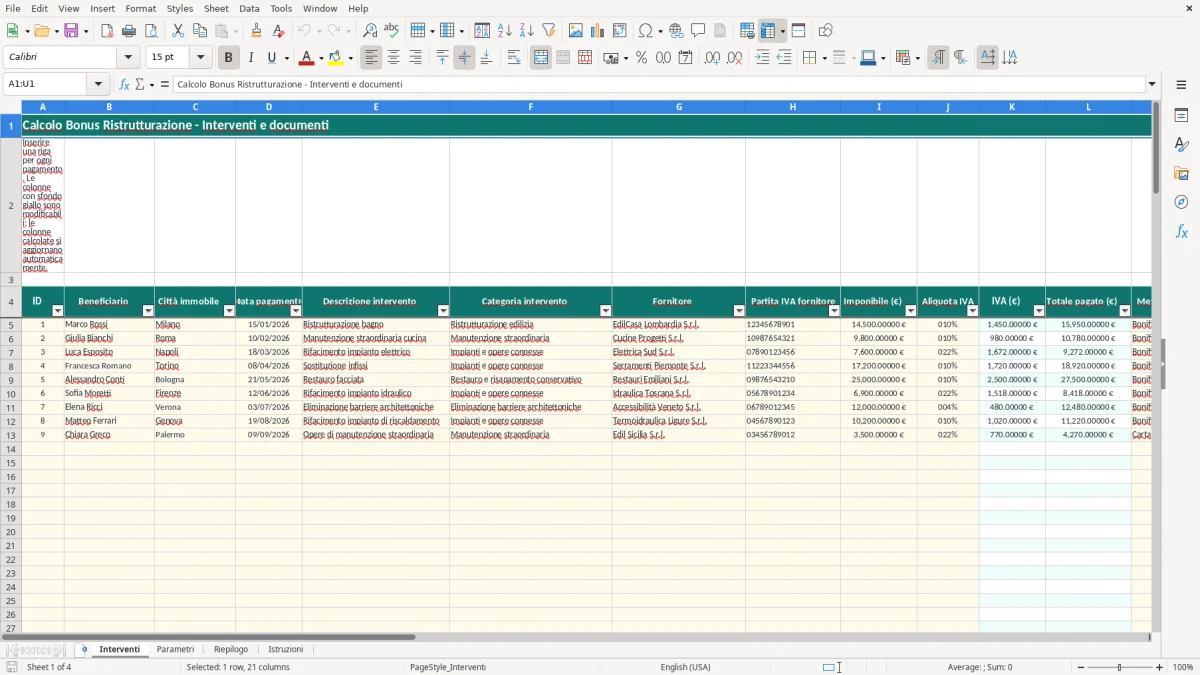
Task: Toggle Bold formatting
Action: tap(229, 58)
